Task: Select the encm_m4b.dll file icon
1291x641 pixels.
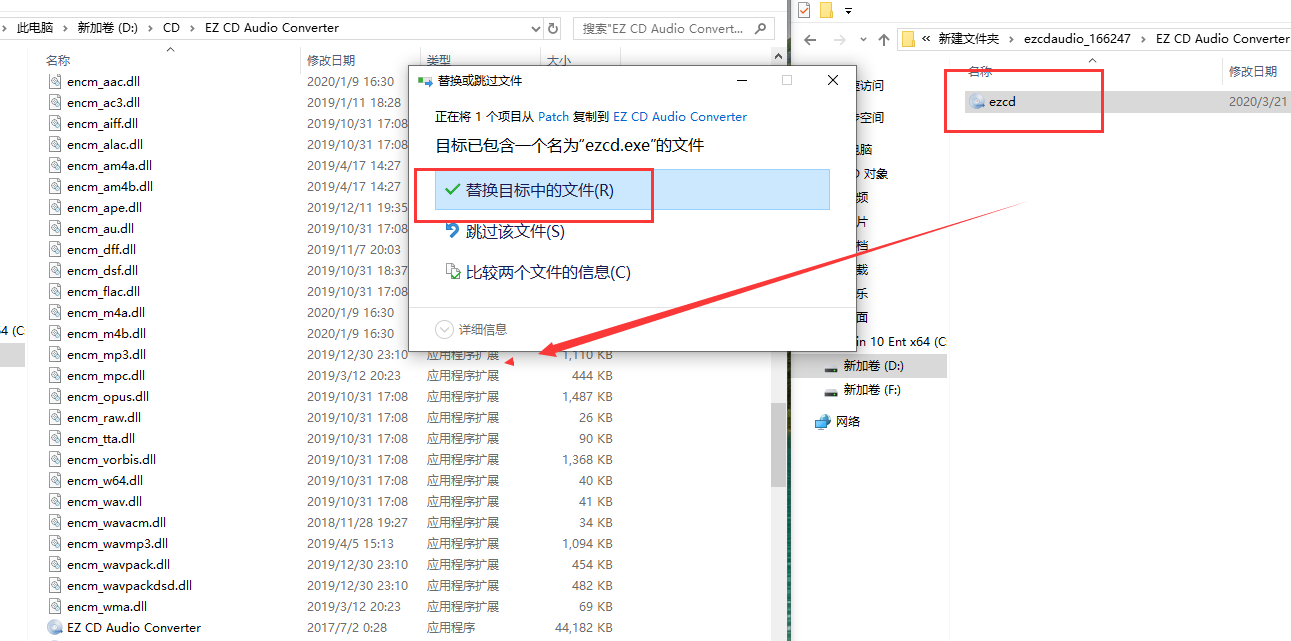Action: (x=55, y=333)
